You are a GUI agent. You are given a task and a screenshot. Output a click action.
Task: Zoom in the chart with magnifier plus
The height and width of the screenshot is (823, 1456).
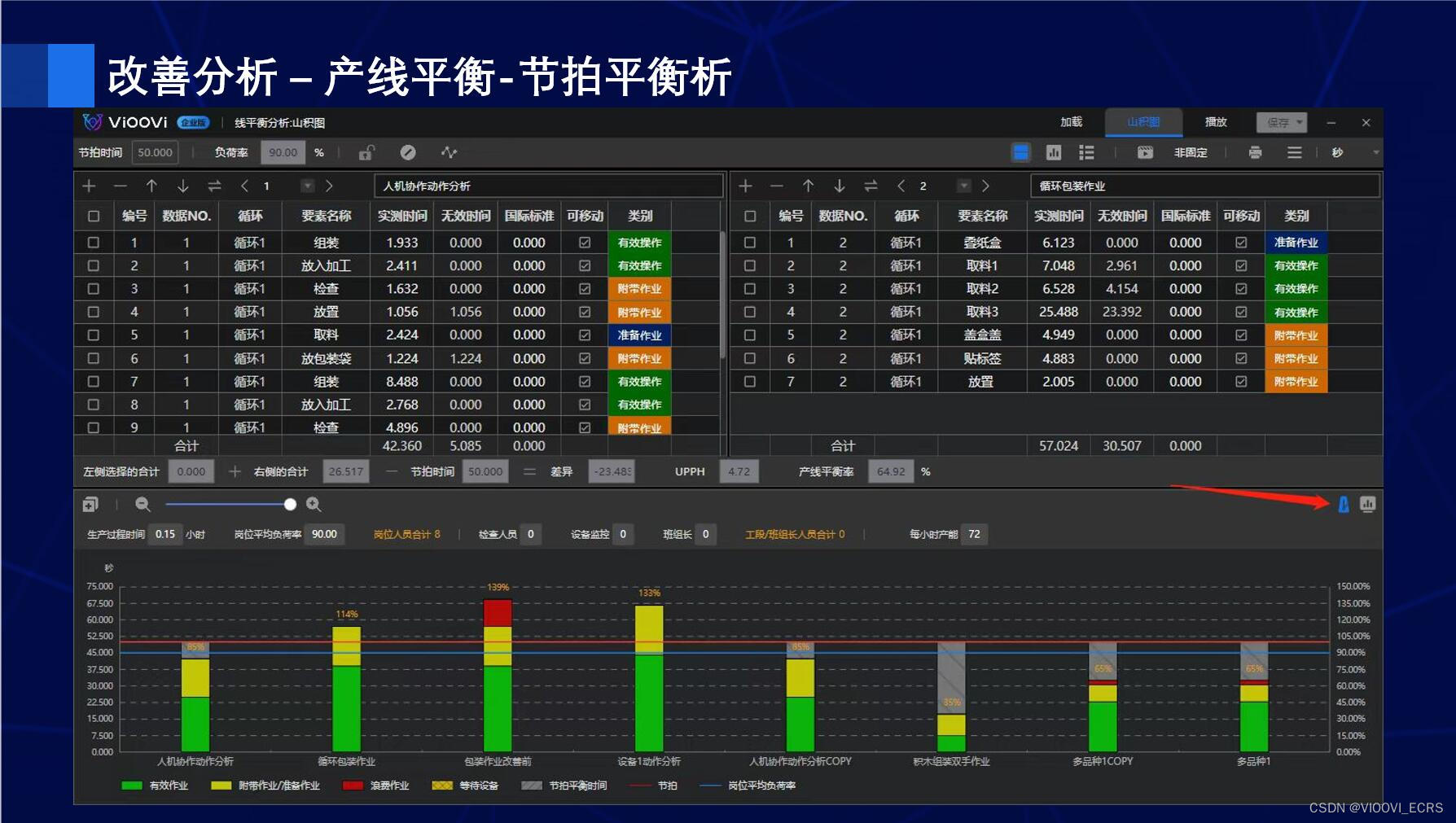314,505
